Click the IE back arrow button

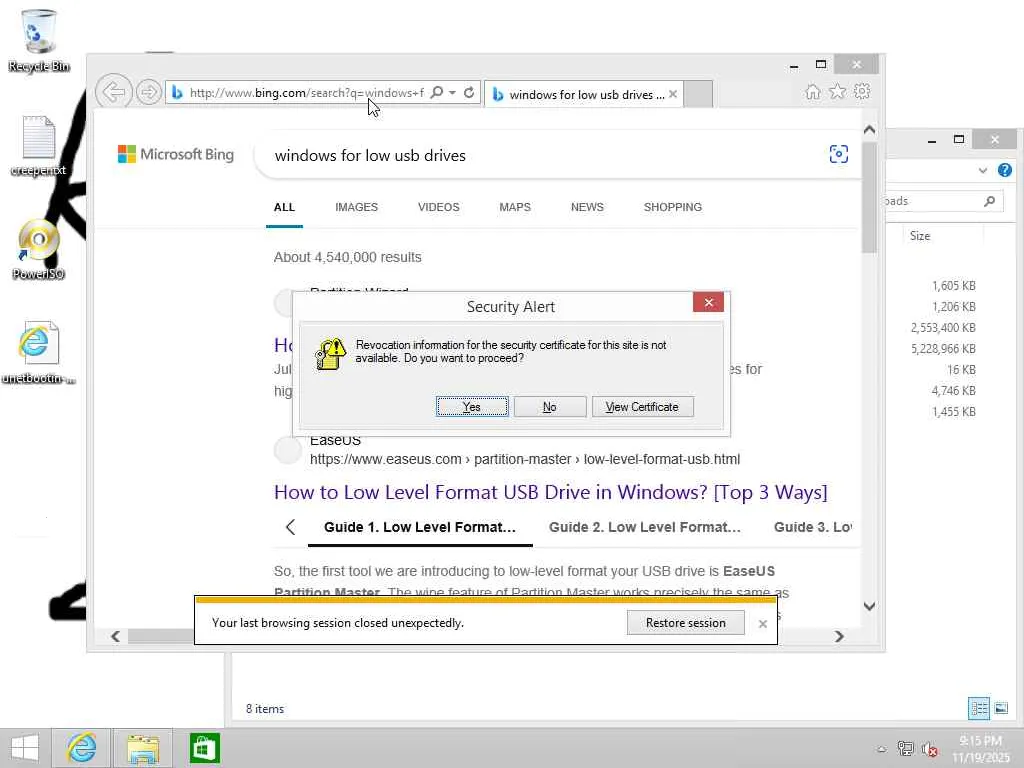pyautogui.click(x=114, y=92)
